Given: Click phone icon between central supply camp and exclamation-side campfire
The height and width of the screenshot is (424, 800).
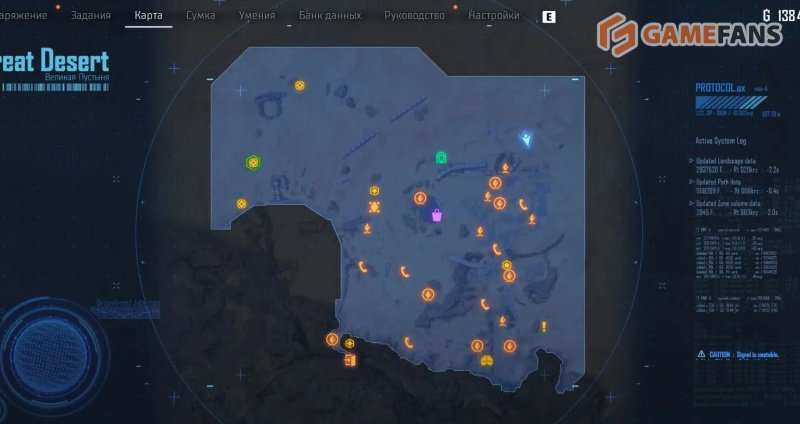Looking at the screenshot, I should [x=485, y=305].
